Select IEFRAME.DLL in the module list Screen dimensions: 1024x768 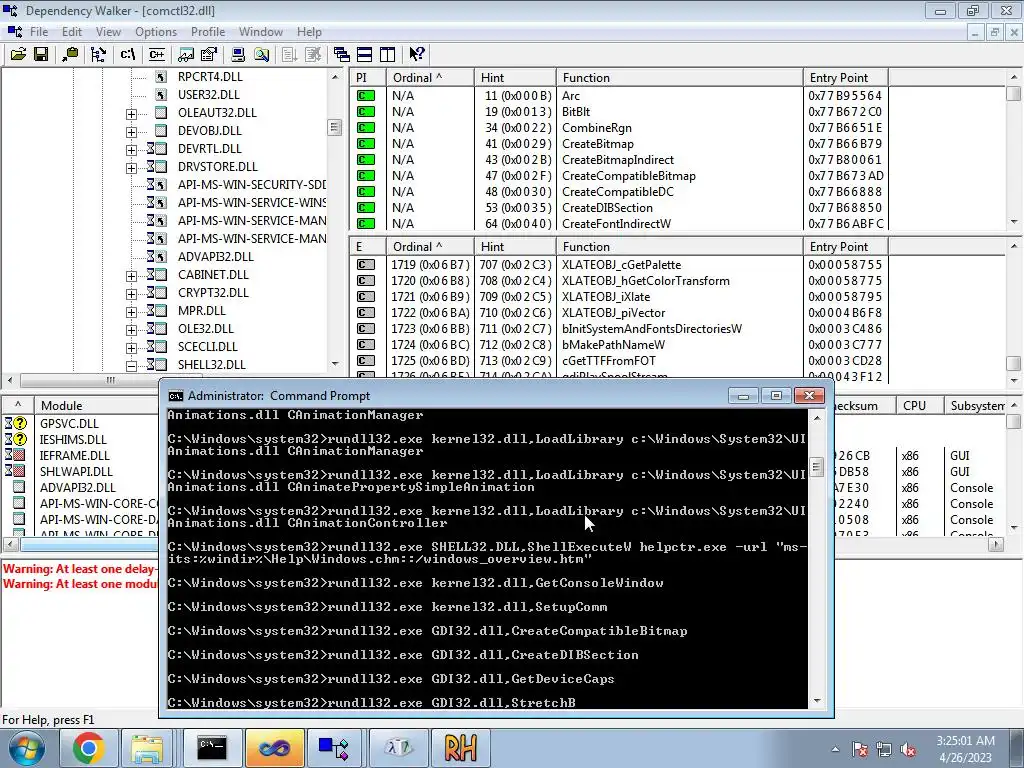pos(74,456)
